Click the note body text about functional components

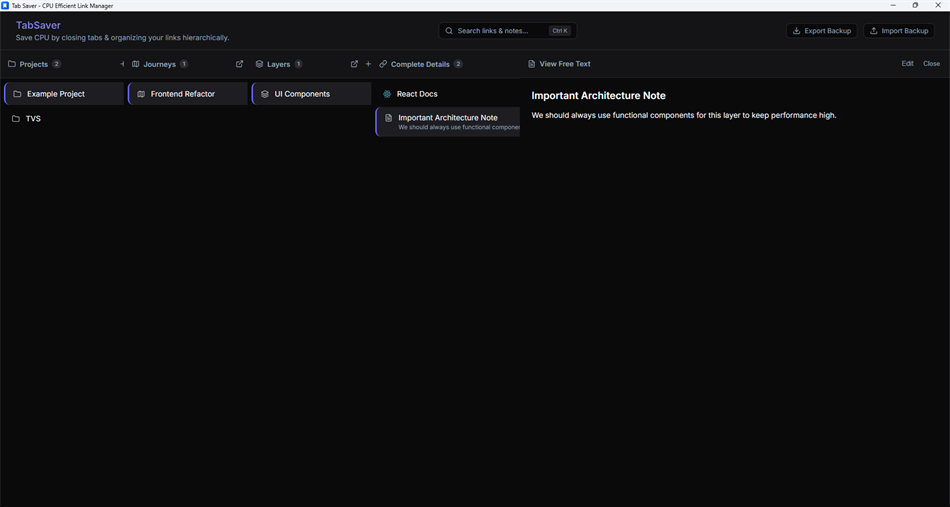(x=683, y=115)
